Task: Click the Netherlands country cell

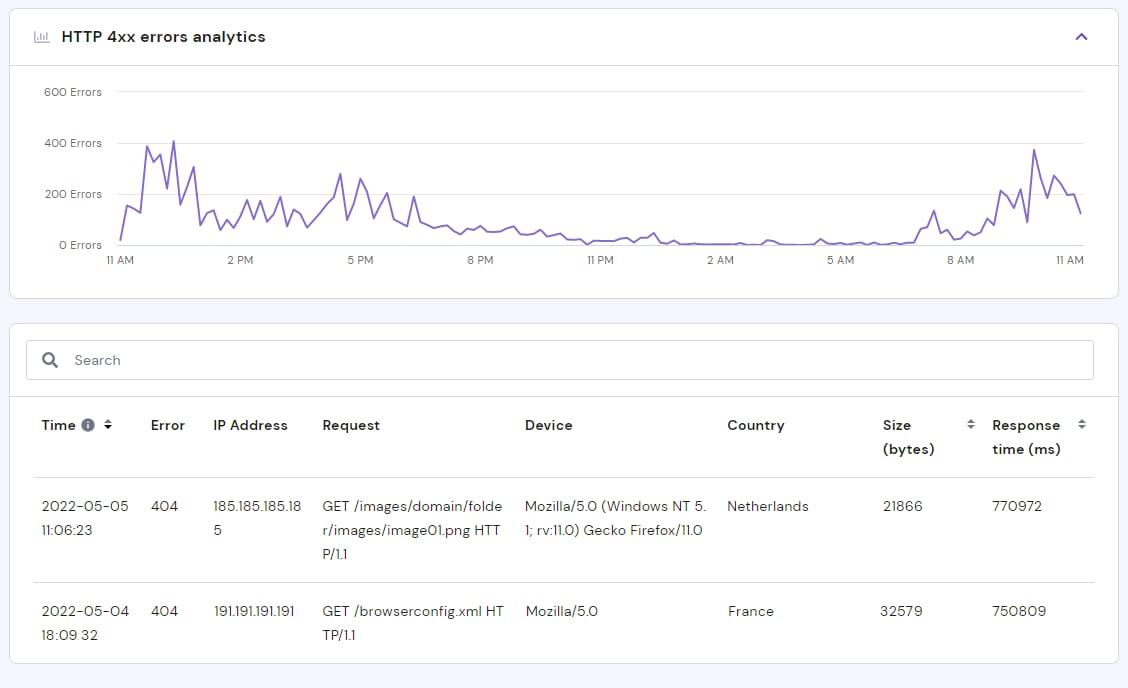Action: [x=767, y=506]
